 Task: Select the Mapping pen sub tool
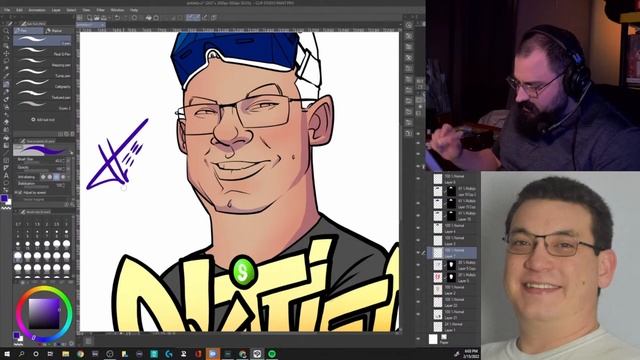click(42, 63)
